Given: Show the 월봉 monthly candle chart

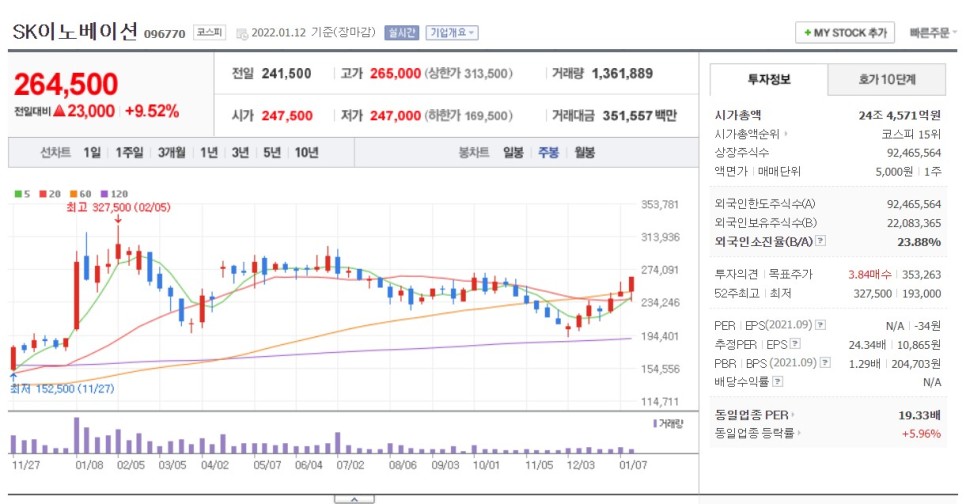Looking at the screenshot, I should pyautogui.click(x=585, y=152).
